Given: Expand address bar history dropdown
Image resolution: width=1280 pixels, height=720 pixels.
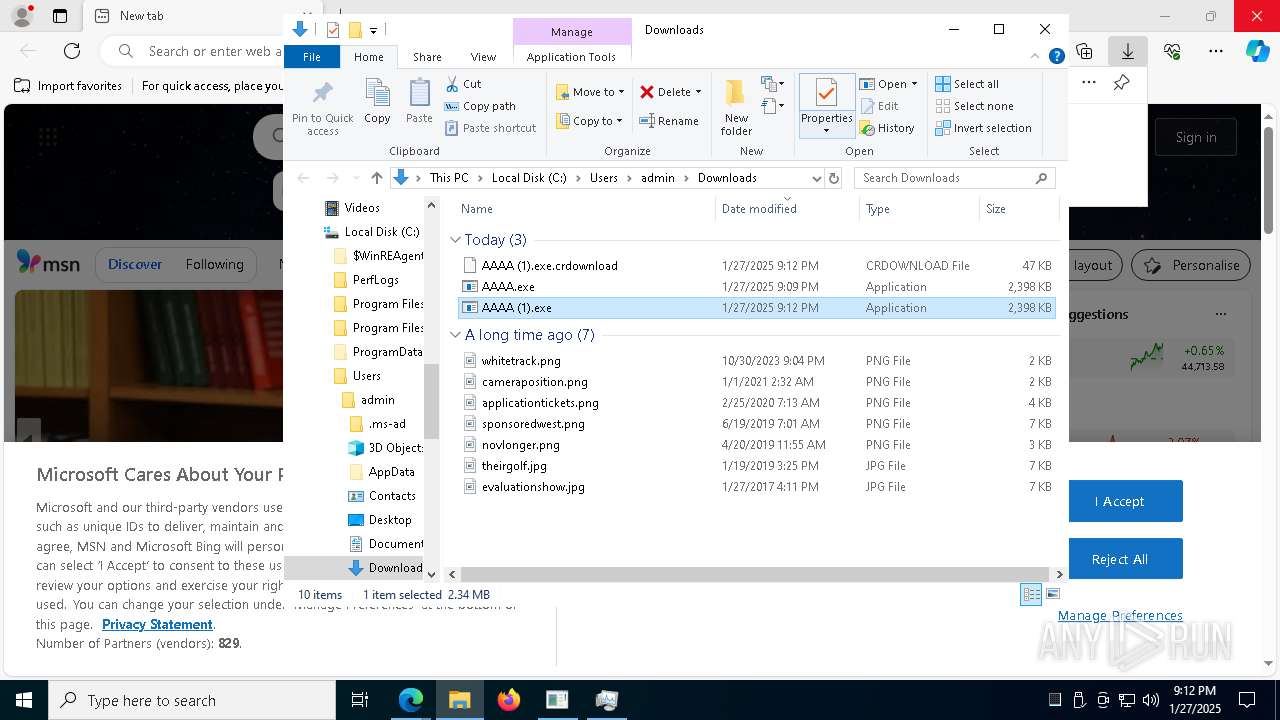Looking at the screenshot, I should pos(816,178).
